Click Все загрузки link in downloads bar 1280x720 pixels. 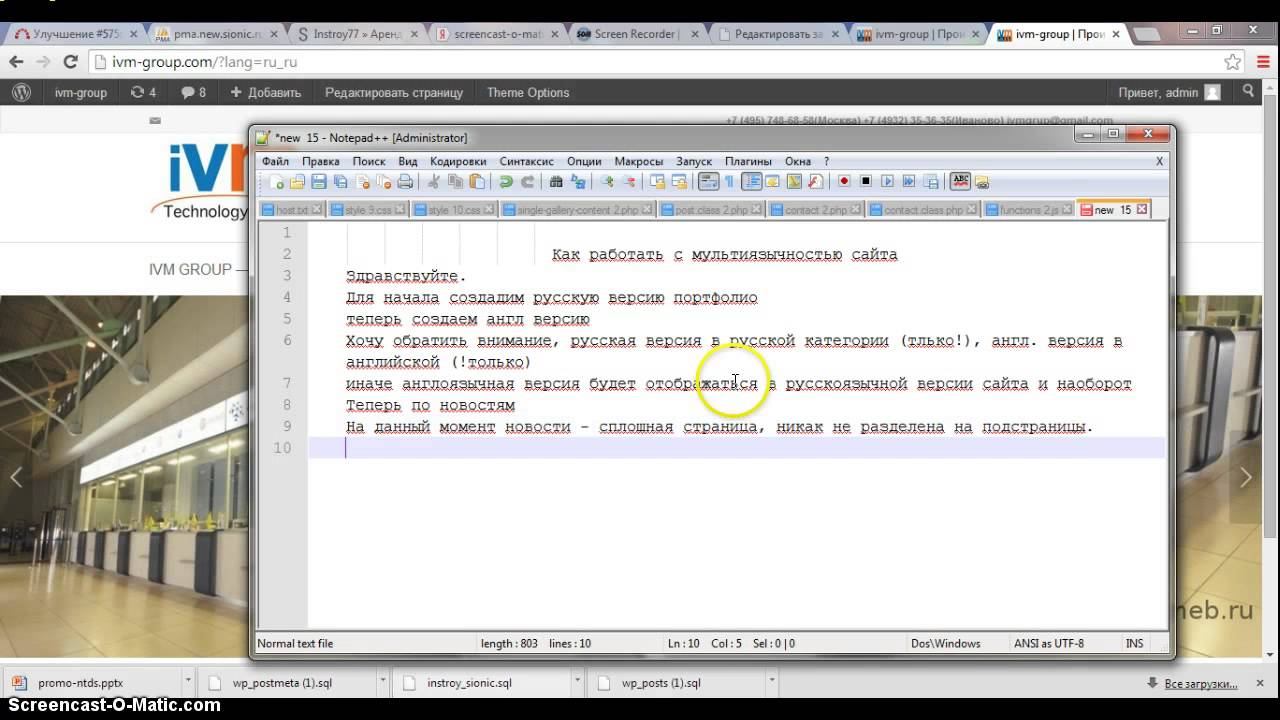[x=1200, y=684]
